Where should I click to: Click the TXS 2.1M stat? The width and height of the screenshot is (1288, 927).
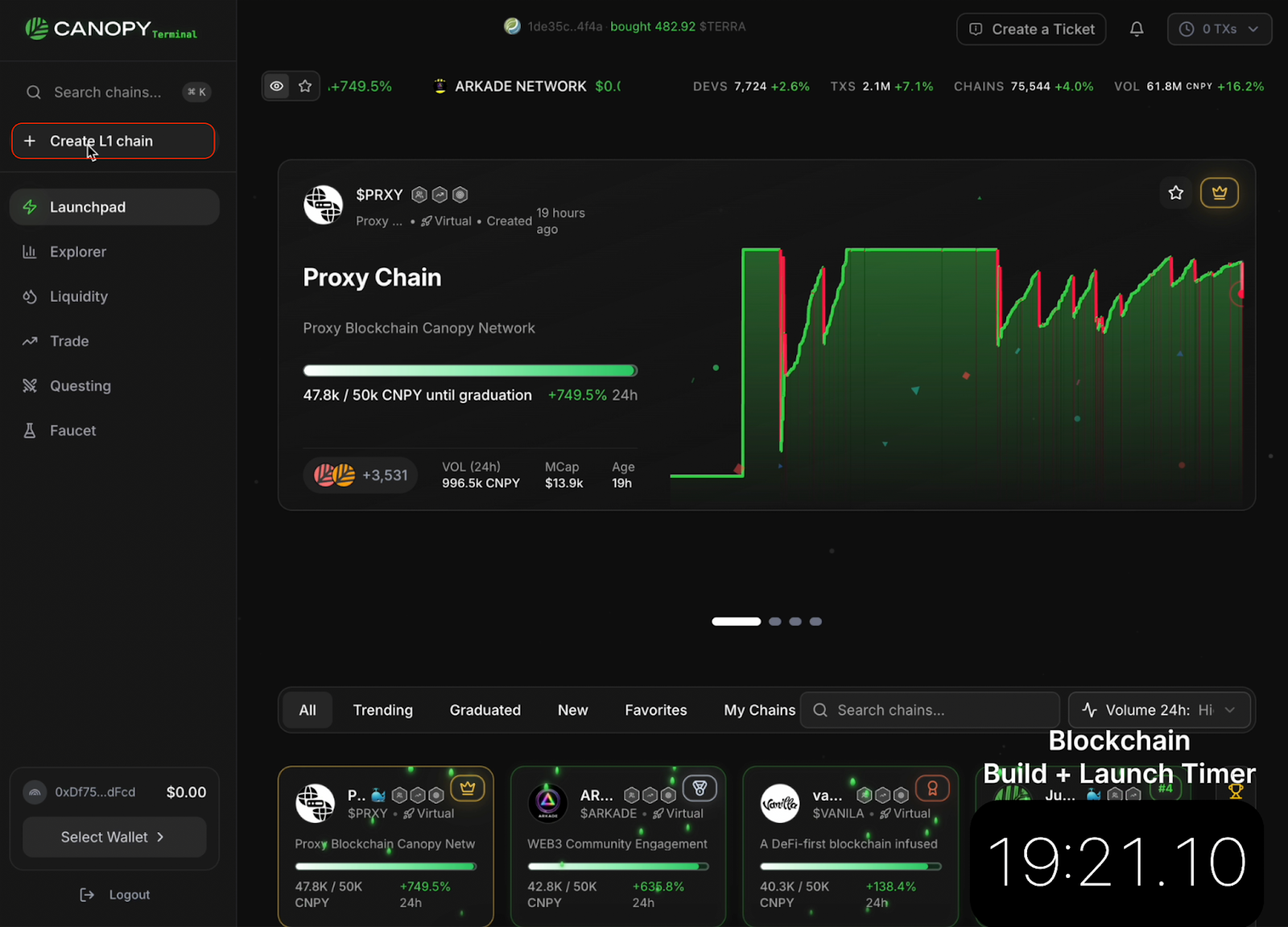coord(881,86)
